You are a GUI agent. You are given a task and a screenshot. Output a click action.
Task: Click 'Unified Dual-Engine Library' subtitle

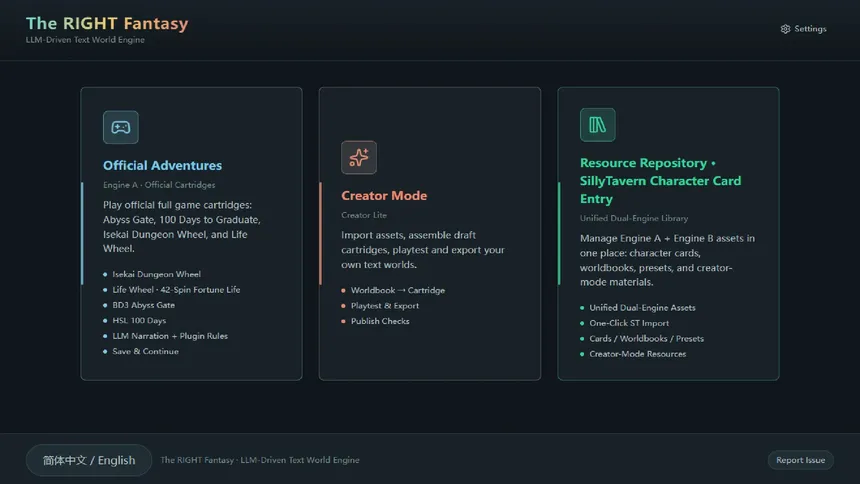pyautogui.click(x=633, y=218)
